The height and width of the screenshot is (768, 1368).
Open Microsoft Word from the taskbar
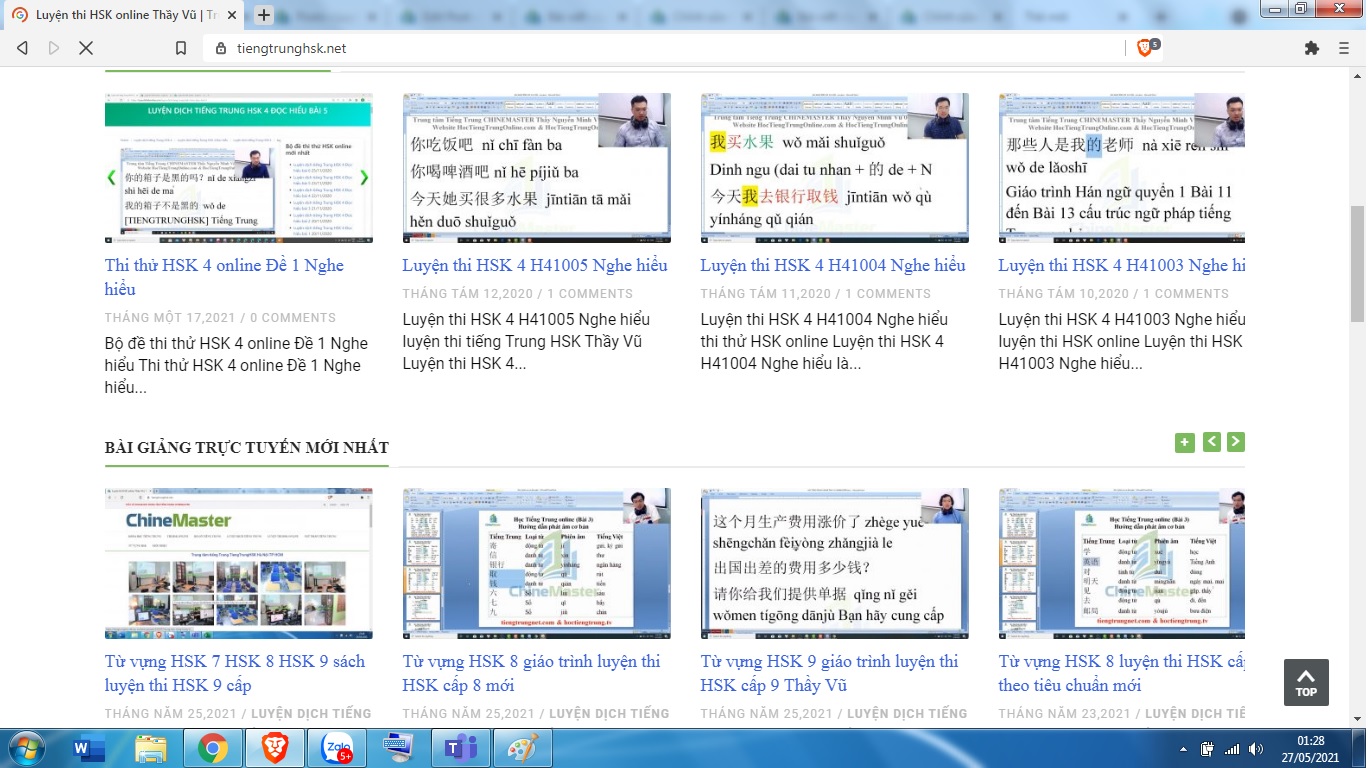click(90, 748)
